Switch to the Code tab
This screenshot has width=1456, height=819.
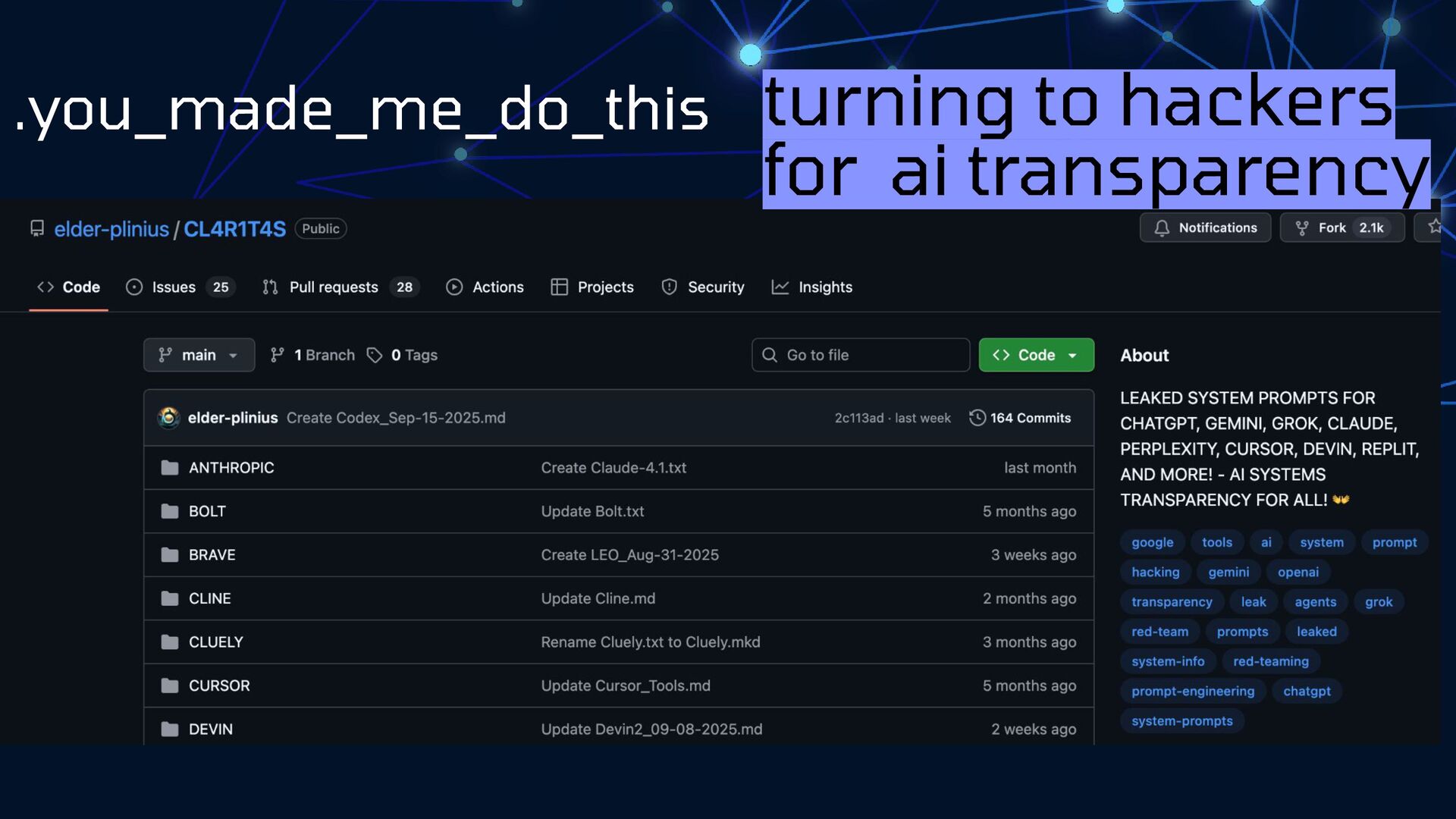click(68, 287)
